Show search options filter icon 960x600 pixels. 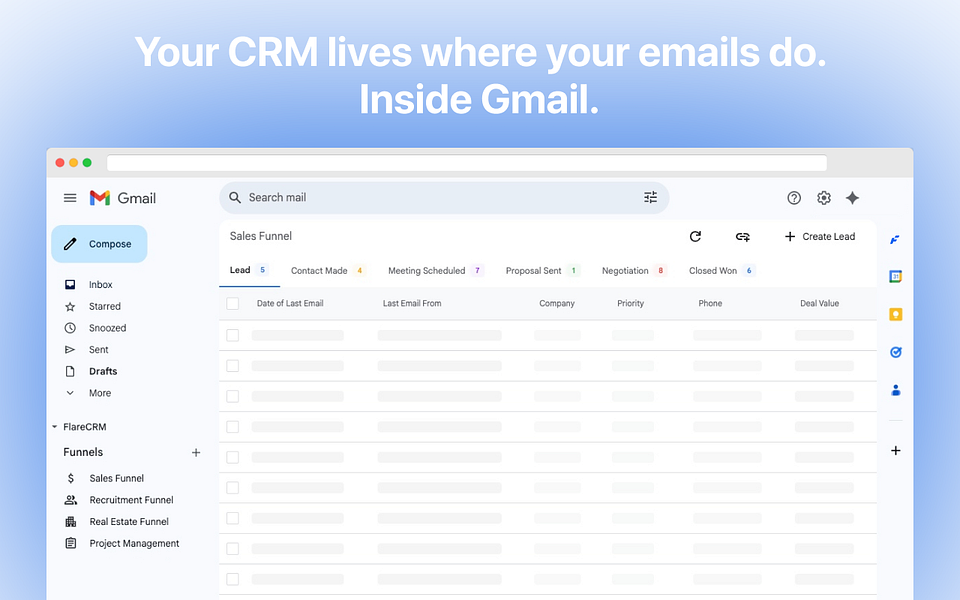650,197
